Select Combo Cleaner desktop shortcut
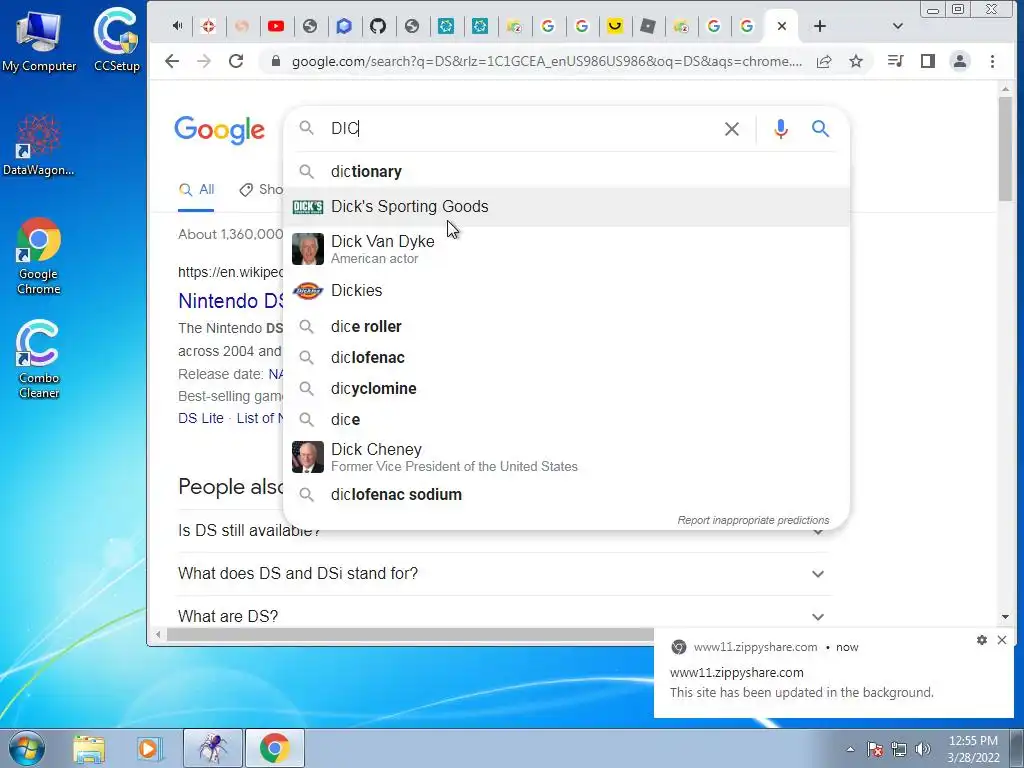 pyautogui.click(x=39, y=359)
